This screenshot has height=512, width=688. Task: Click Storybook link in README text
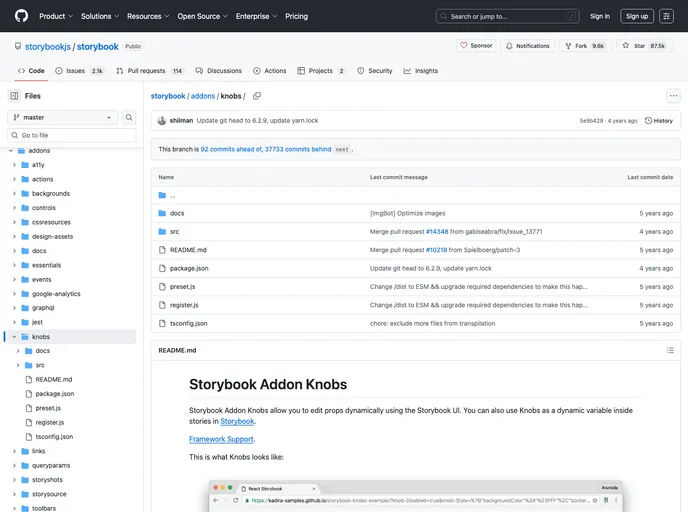[237, 421]
